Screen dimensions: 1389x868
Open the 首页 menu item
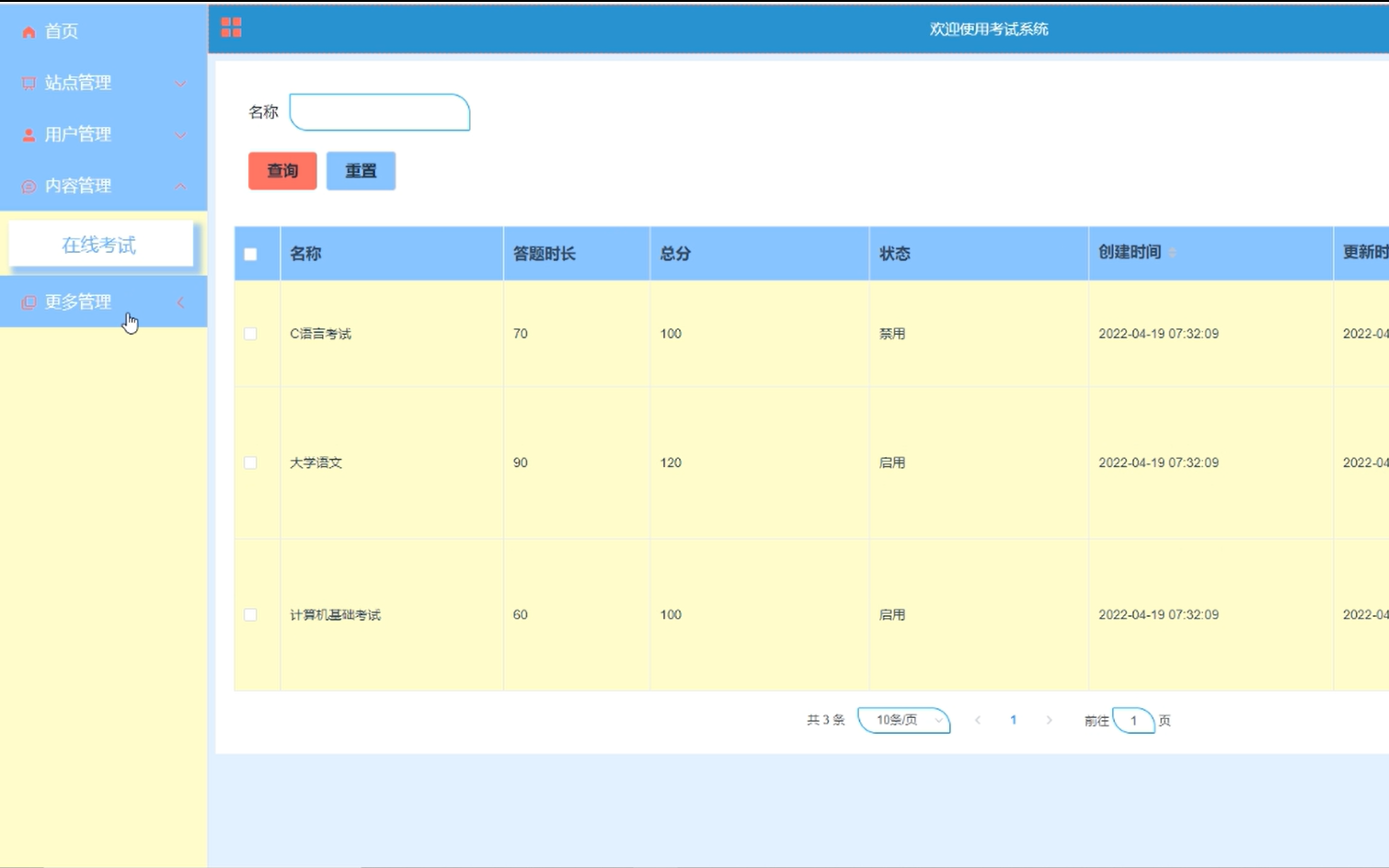[x=103, y=31]
